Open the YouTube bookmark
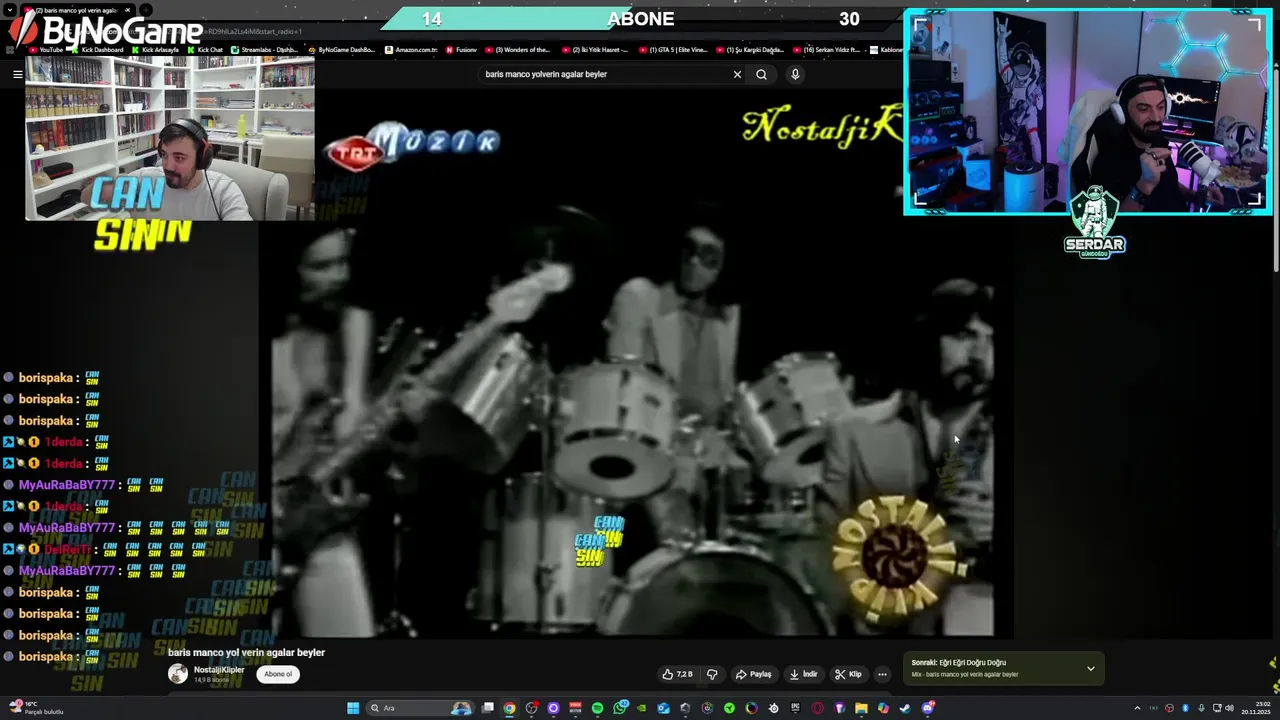1280x720 pixels. click(x=46, y=50)
